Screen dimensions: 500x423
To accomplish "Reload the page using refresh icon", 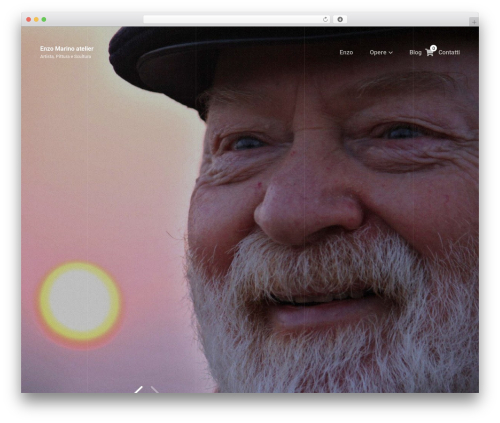I will pos(325,20).
